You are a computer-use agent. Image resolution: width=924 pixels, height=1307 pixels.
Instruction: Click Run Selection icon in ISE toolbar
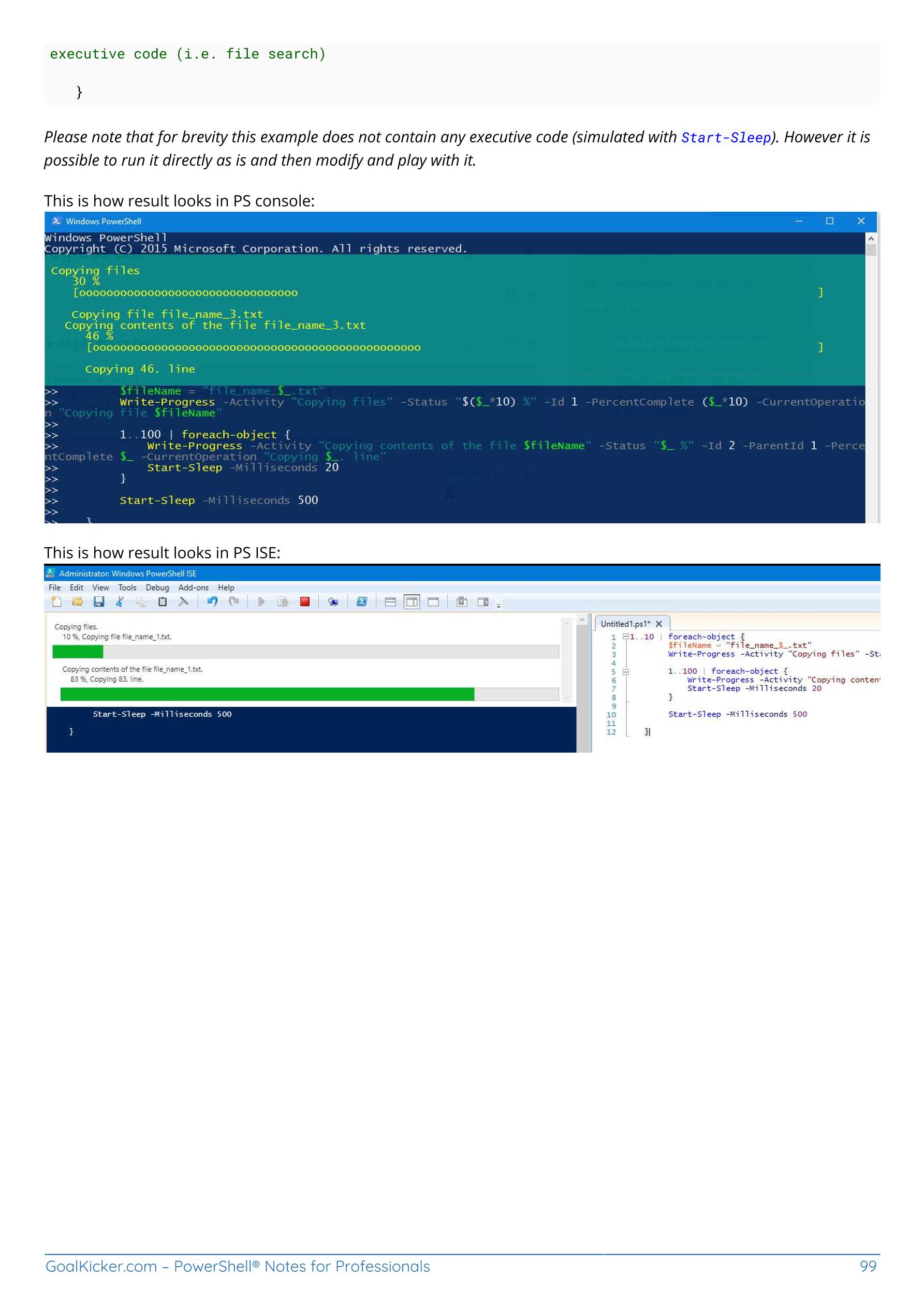click(x=283, y=601)
